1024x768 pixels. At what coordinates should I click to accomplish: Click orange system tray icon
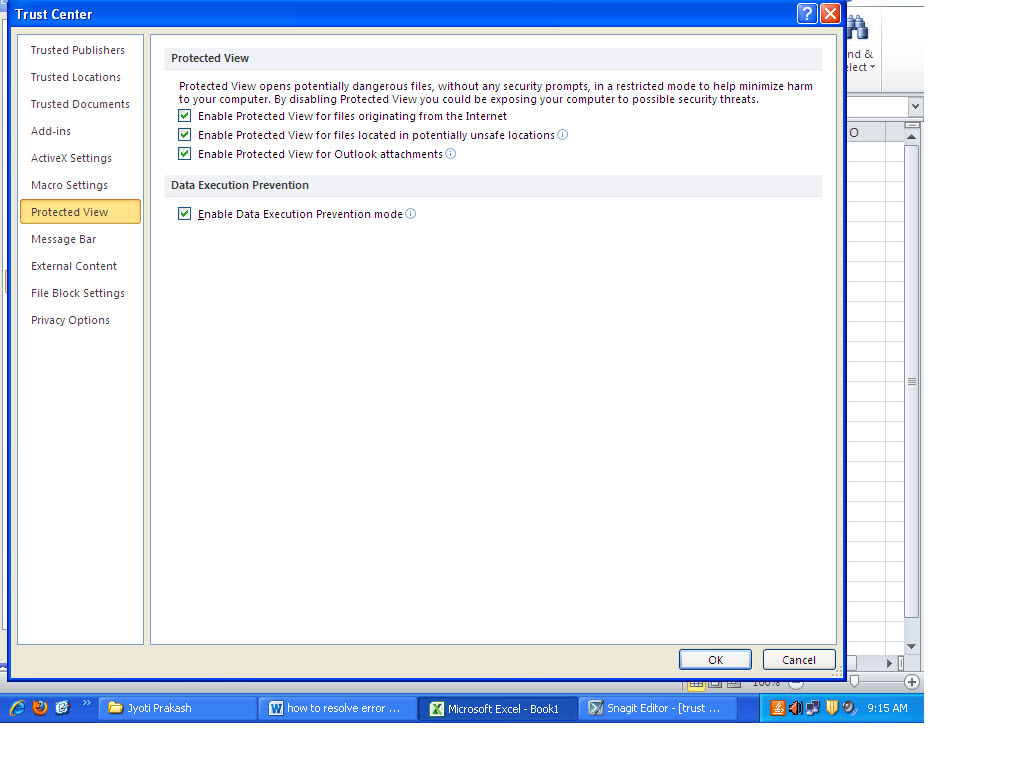pos(777,708)
